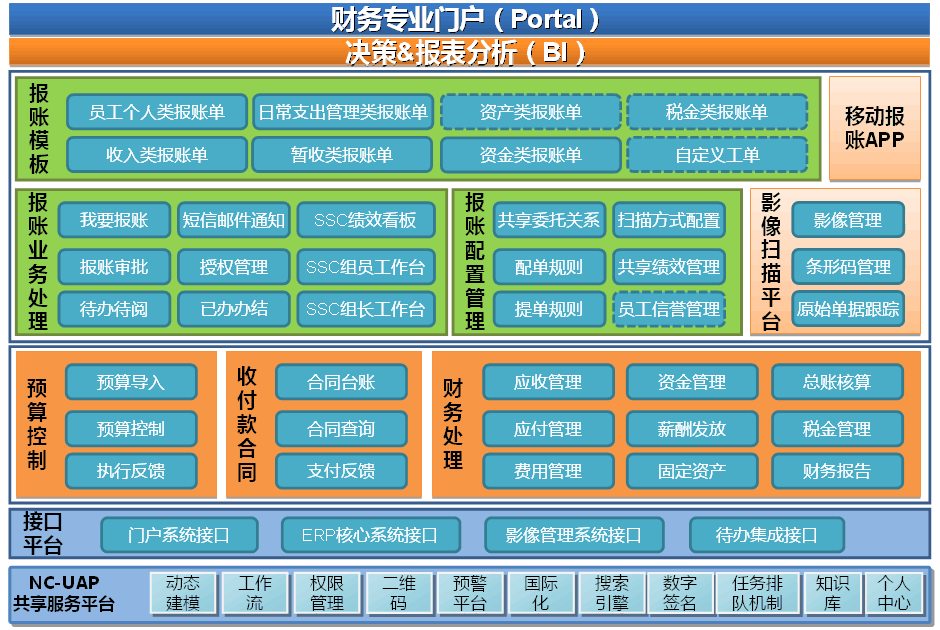Click the 报账审批 button
The image size is (940, 630).
tap(115, 265)
